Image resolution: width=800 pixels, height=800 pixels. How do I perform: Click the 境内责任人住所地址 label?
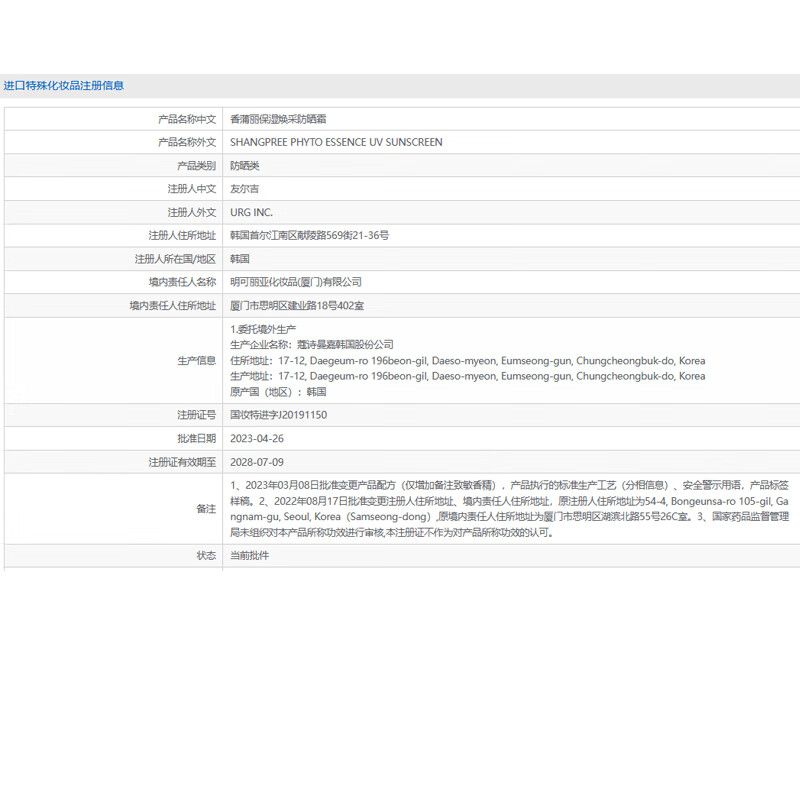(x=172, y=306)
